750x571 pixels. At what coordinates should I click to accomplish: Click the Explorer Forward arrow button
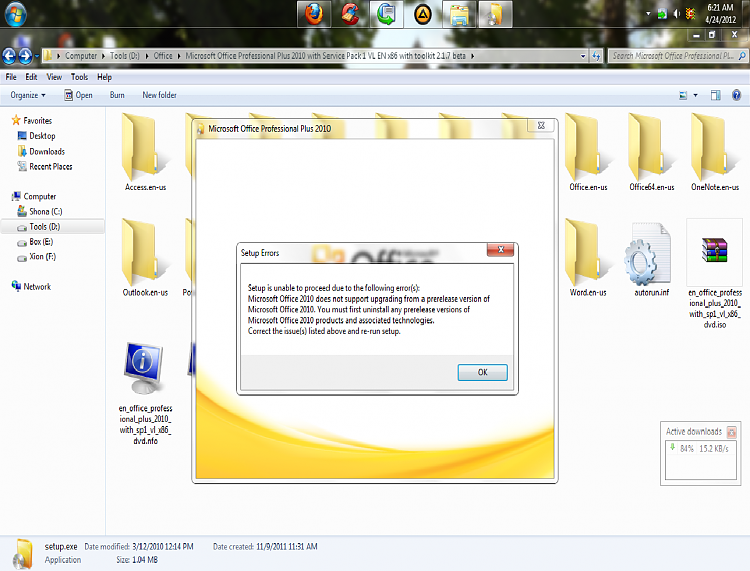pos(25,56)
